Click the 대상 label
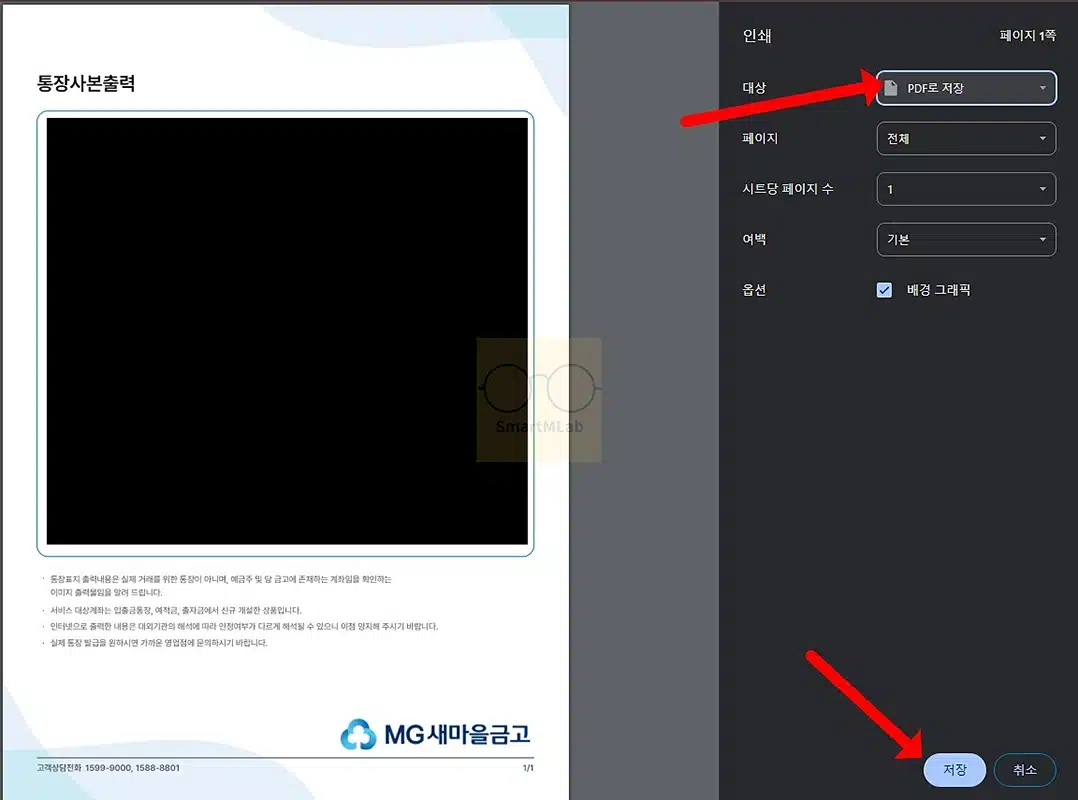 tap(754, 88)
